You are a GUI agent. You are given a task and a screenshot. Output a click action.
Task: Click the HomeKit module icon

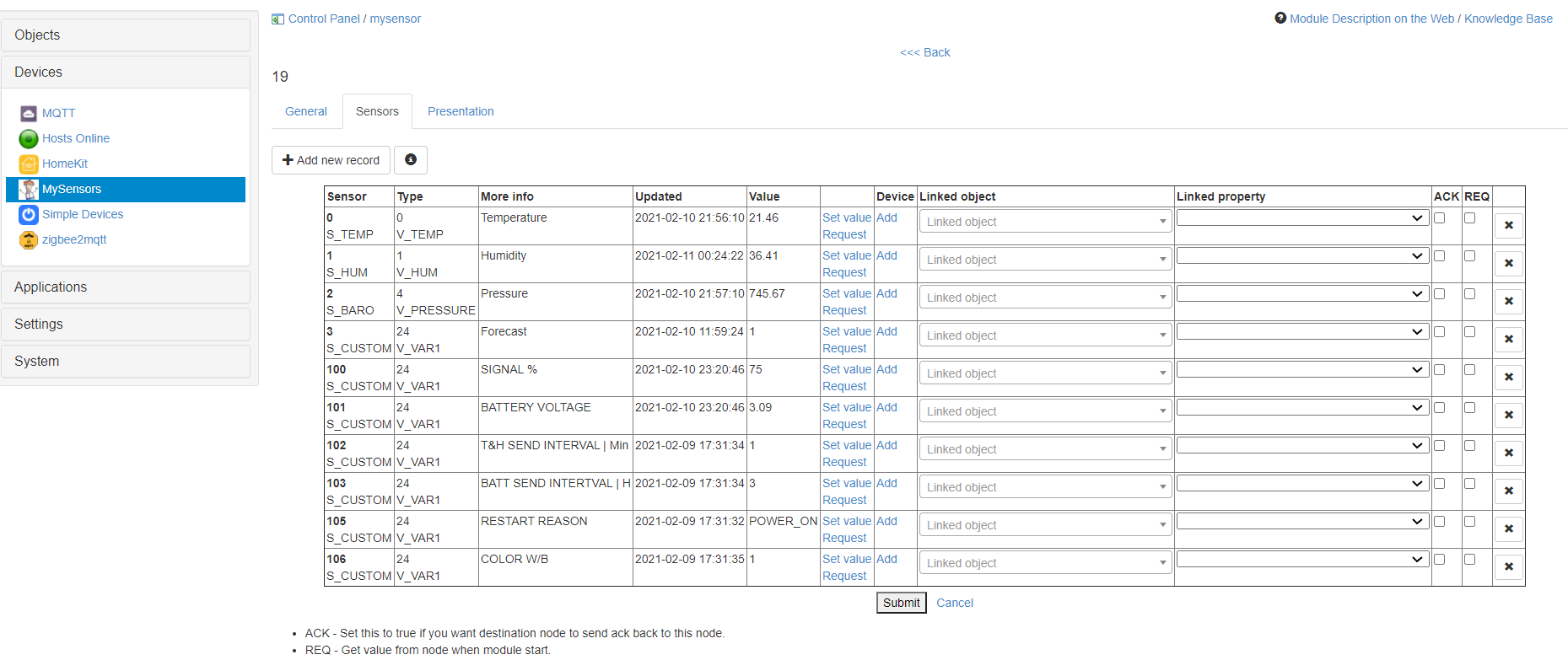coord(29,164)
